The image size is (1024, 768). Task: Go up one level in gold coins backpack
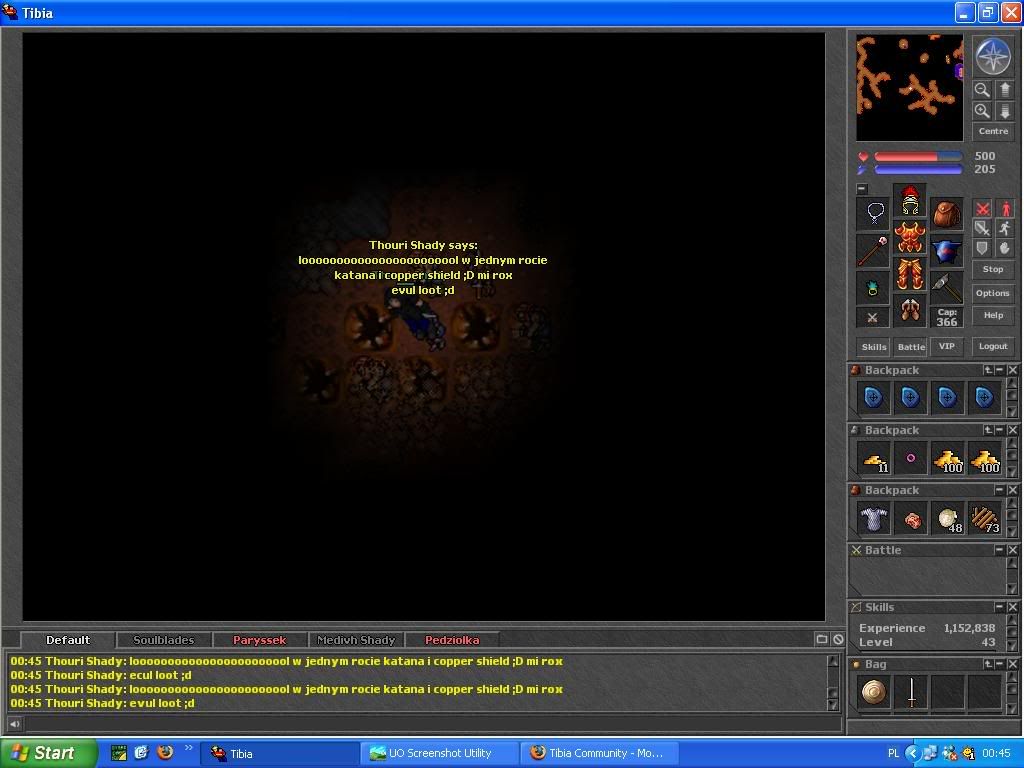point(988,430)
